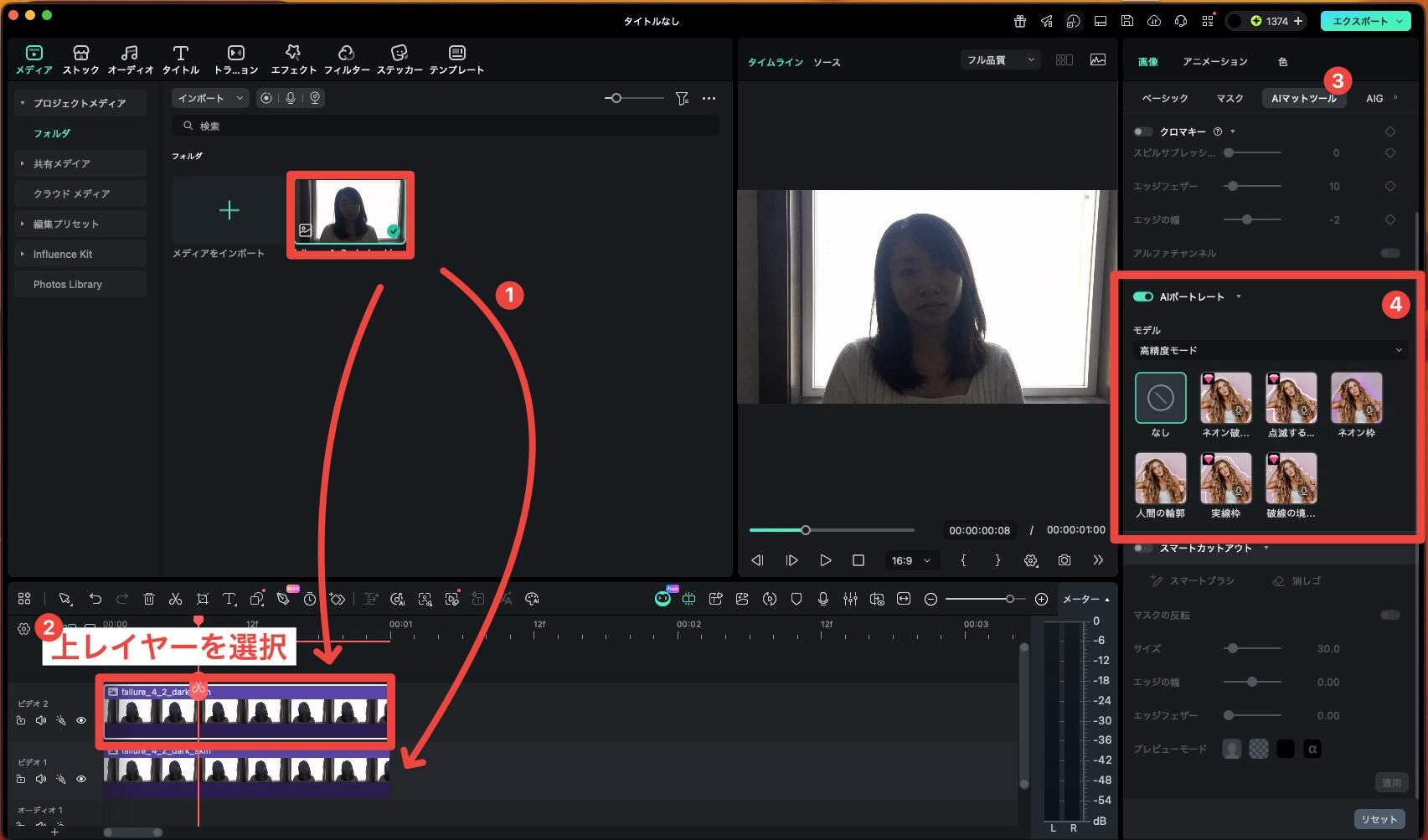Enable the Smart Cutout toggle
This screenshot has width=1428, height=840.
point(1142,548)
